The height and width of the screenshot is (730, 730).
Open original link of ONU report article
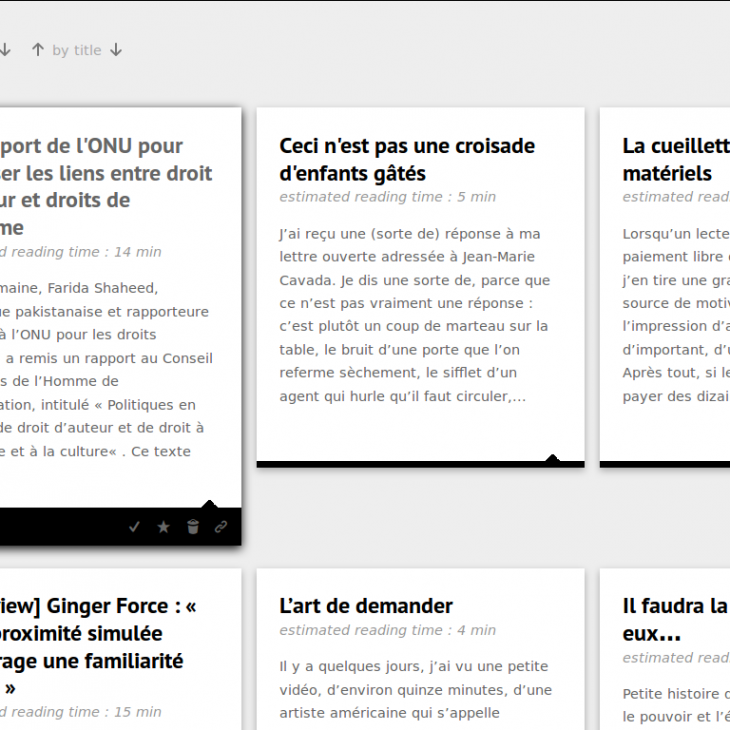(x=221, y=527)
